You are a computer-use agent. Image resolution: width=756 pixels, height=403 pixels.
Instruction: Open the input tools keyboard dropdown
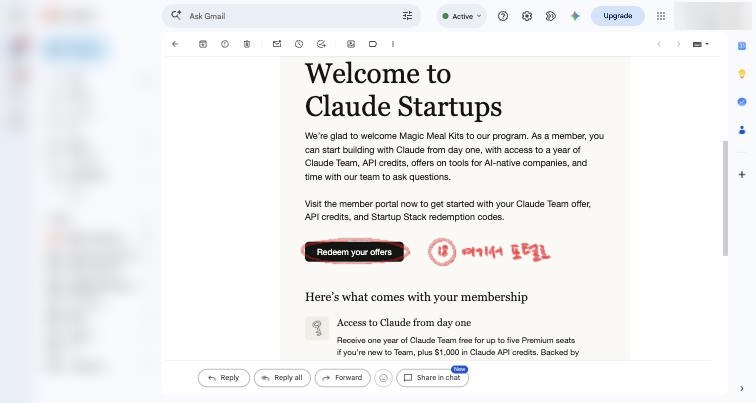701,44
